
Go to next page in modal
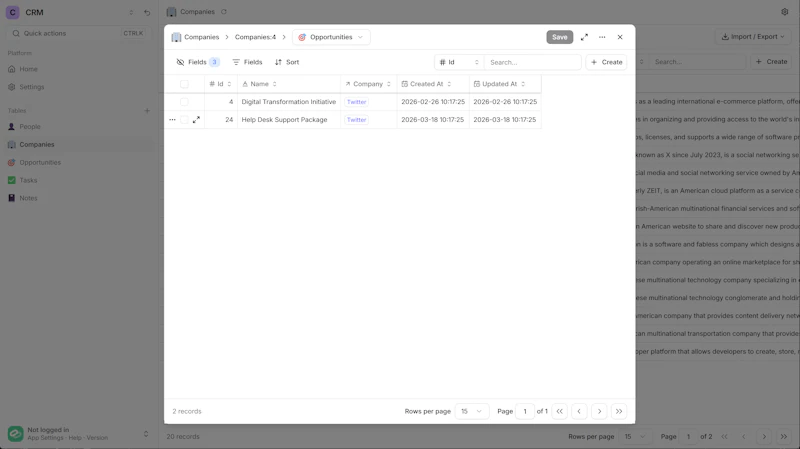[599, 411]
